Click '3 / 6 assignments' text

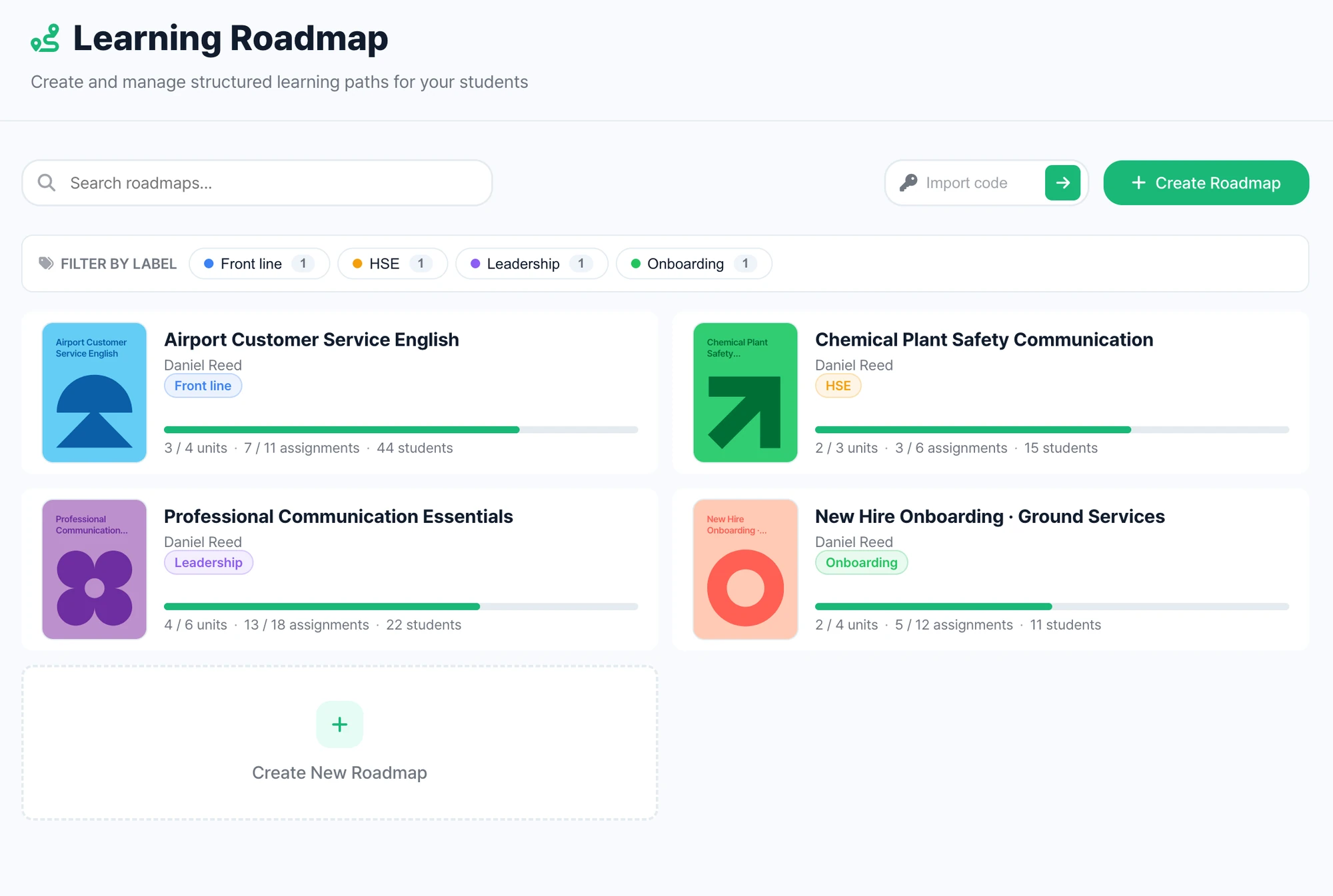[951, 448]
